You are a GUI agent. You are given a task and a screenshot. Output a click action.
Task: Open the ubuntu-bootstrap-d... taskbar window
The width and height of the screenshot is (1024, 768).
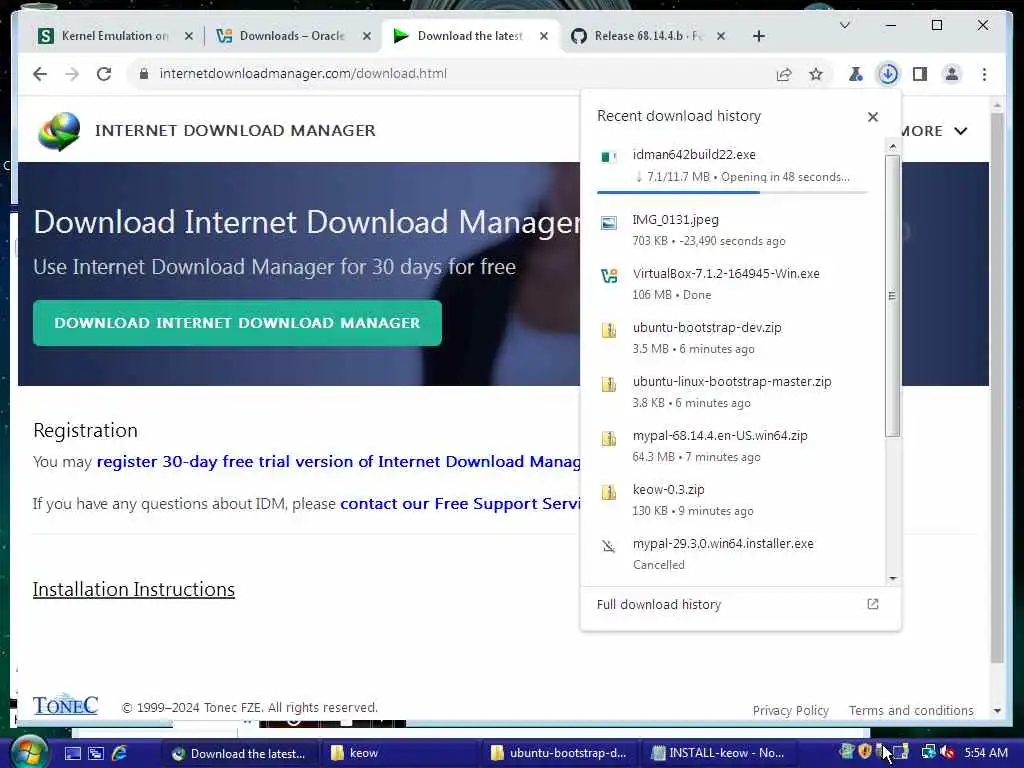(x=562, y=753)
